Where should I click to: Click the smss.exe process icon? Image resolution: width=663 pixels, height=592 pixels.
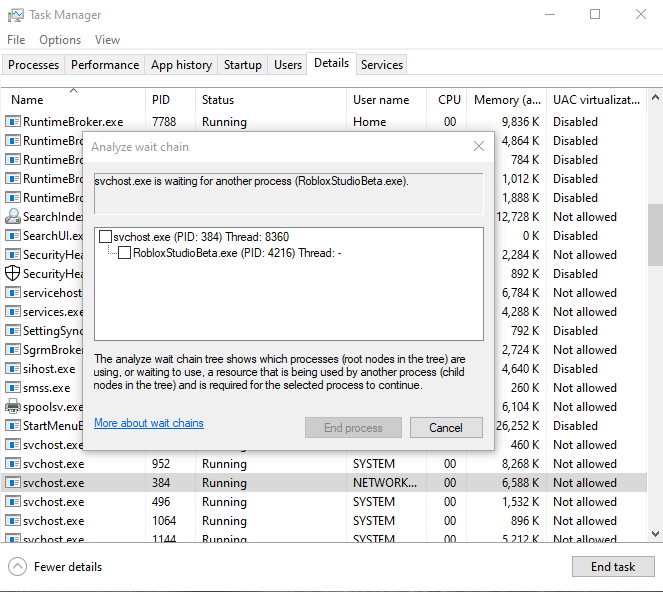(x=13, y=388)
